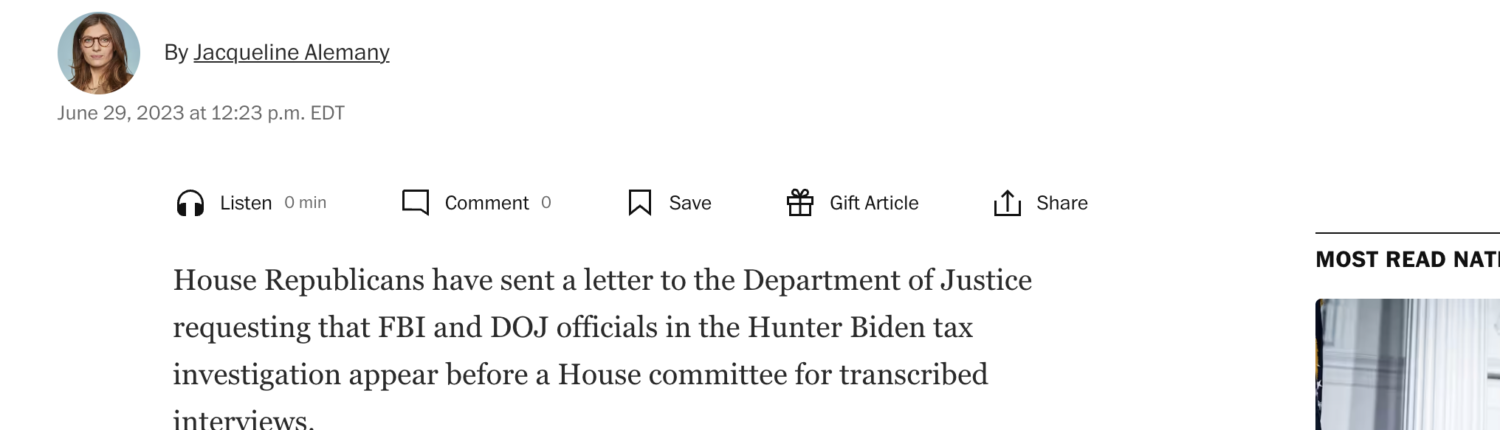1500x430 pixels.
Task: Select the "Listen" text label
Action: tap(246, 203)
